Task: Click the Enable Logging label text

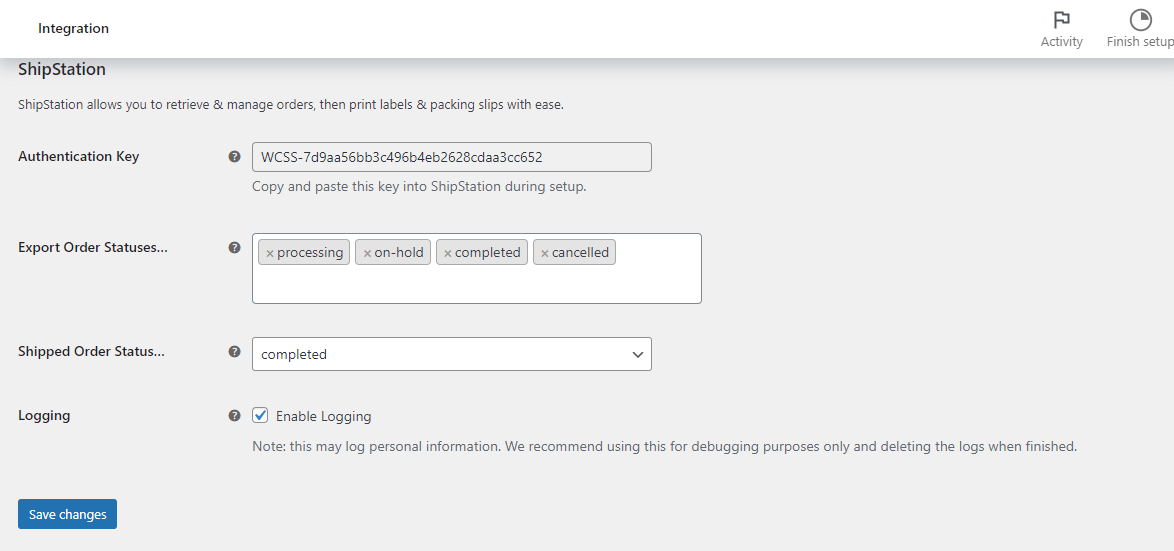Action: (x=323, y=416)
